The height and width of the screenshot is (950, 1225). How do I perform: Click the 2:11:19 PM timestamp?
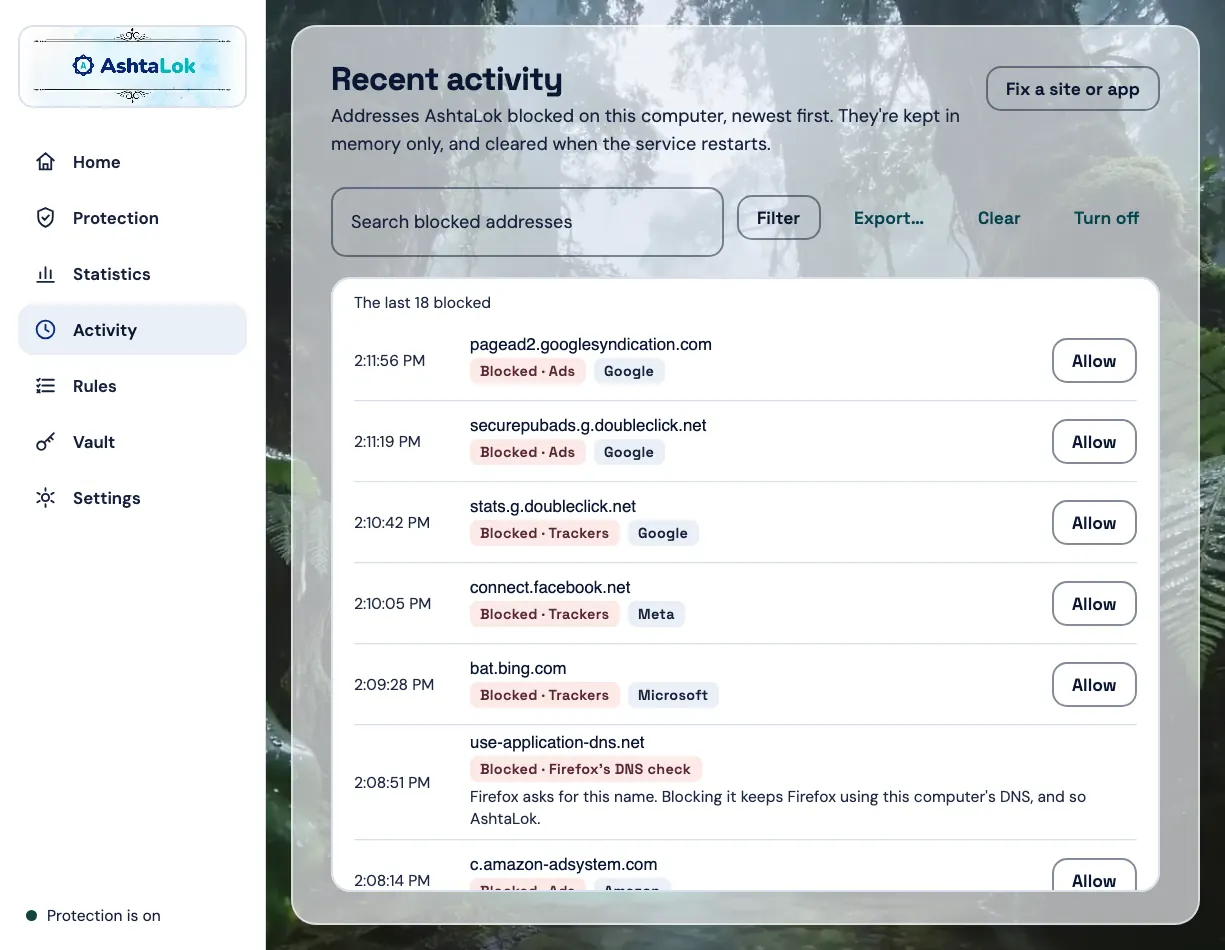tap(387, 441)
